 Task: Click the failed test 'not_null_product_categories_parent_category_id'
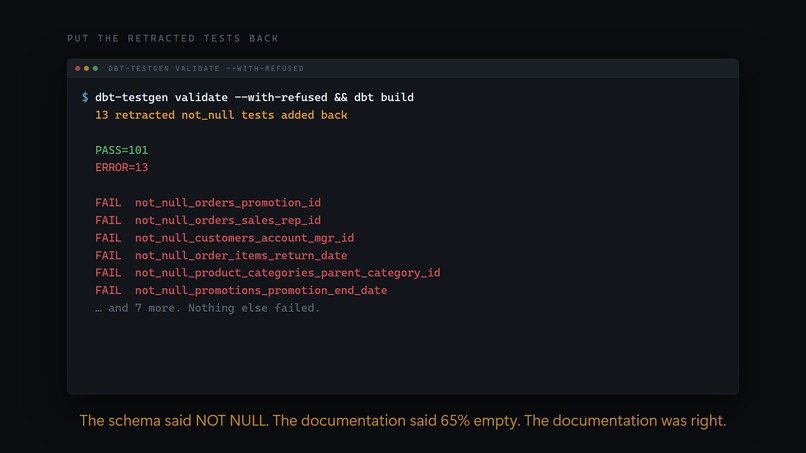[287, 273]
